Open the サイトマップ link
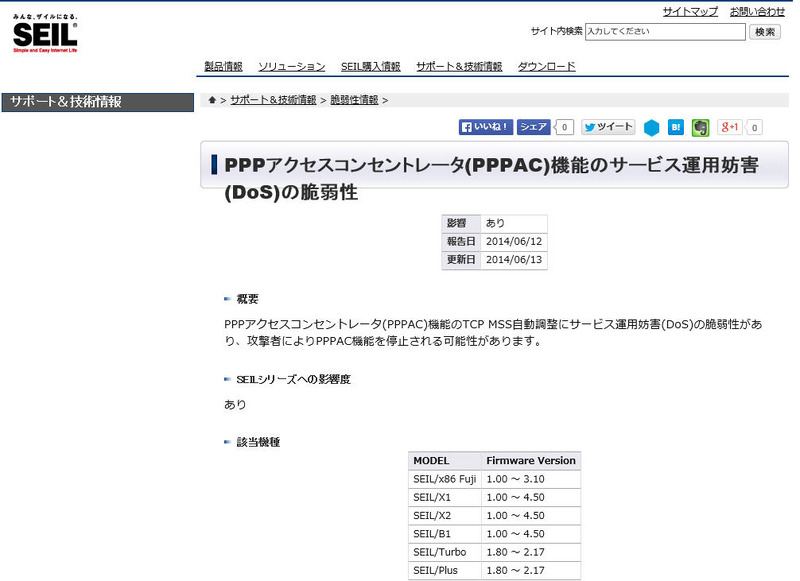Image resolution: width=800 pixels, height=581 pixels. point(690,12)
